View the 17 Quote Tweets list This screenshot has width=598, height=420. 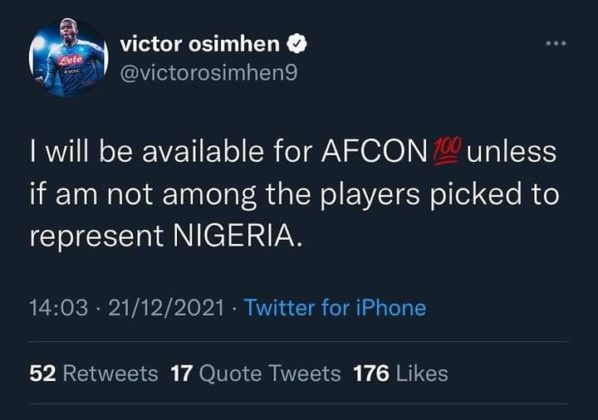(x=256, y=373)
